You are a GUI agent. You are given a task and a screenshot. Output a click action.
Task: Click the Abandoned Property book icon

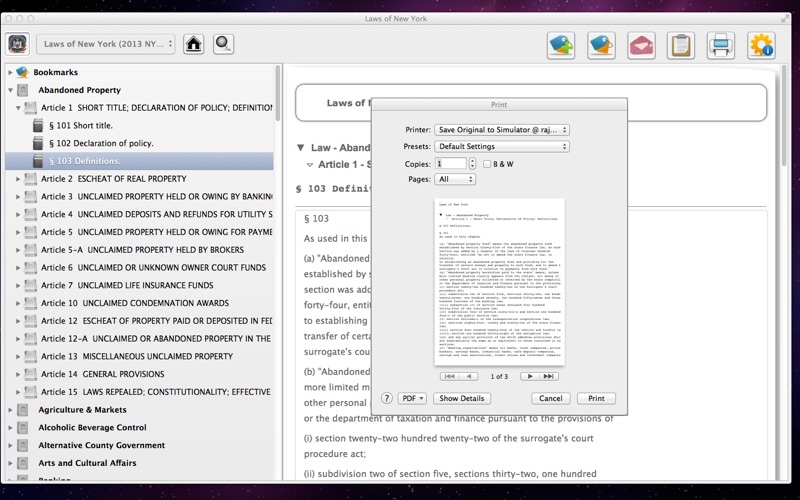tap(22, 90)
